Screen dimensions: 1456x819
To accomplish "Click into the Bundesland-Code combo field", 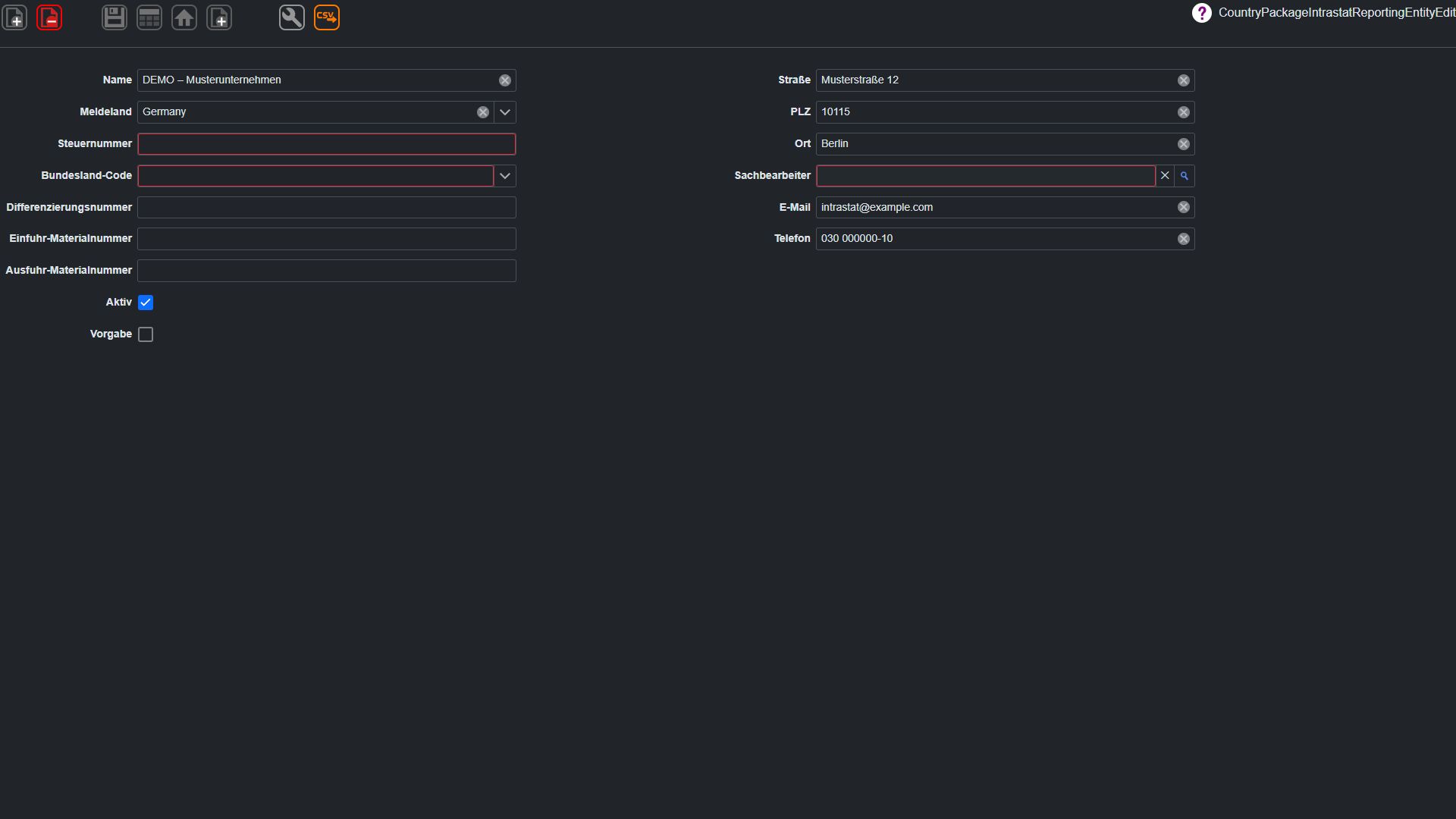I will pos(315,176).
